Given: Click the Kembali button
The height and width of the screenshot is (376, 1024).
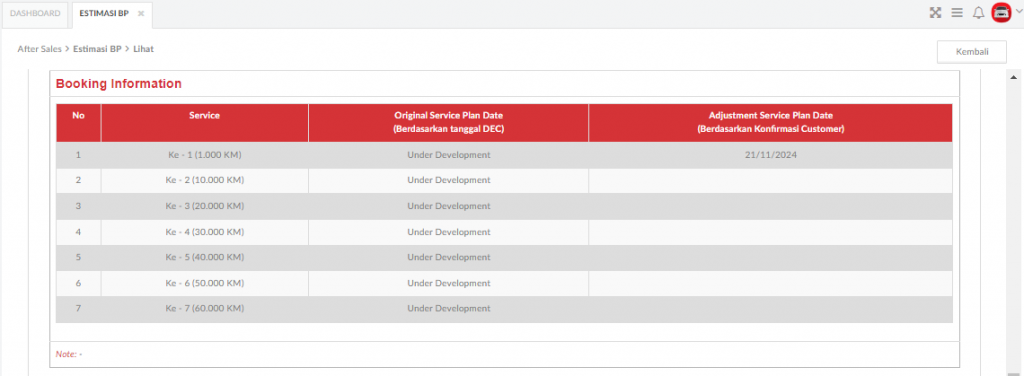Looking at the screenshot, I should (972, 52).
